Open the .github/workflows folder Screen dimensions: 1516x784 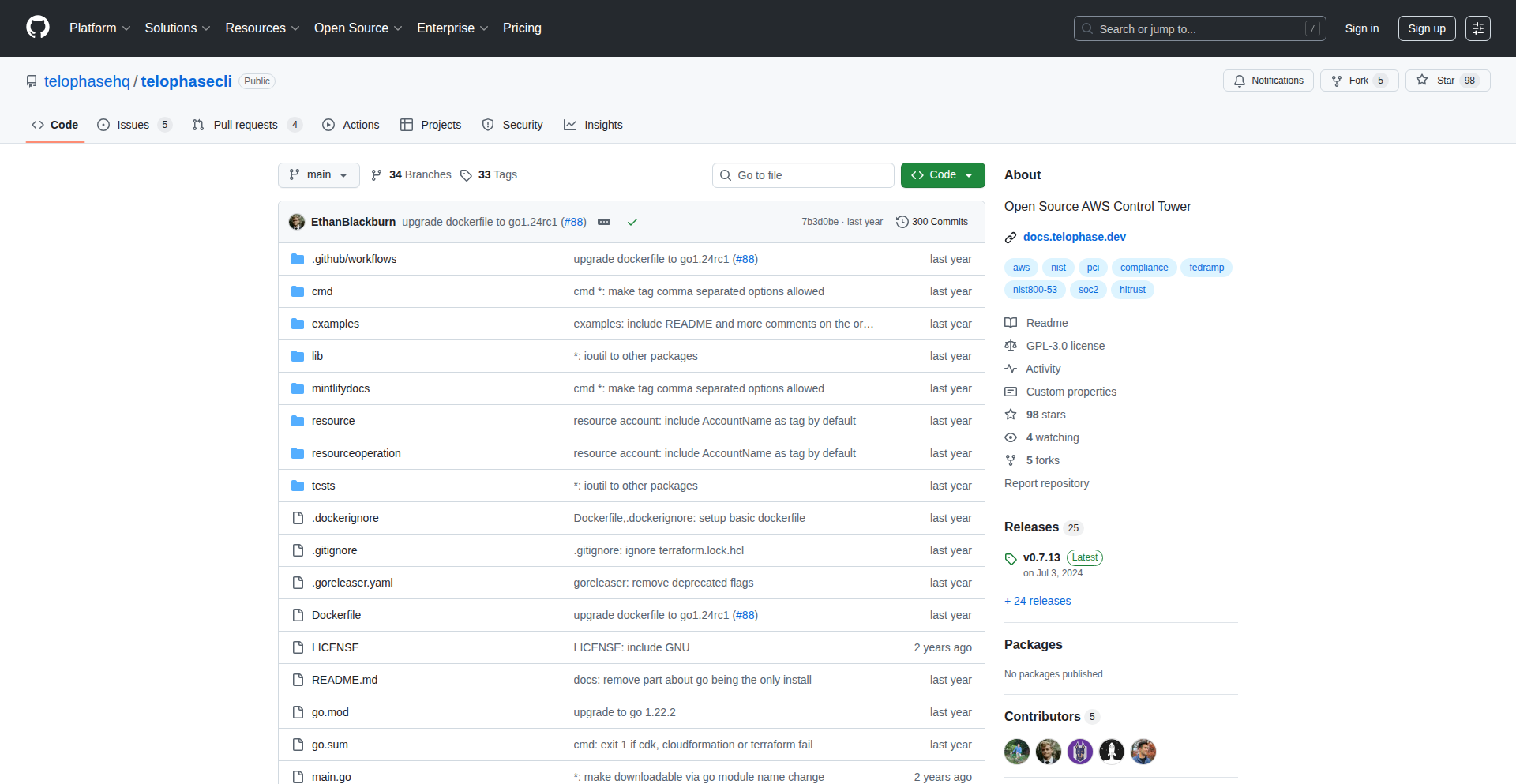[354, 259]
